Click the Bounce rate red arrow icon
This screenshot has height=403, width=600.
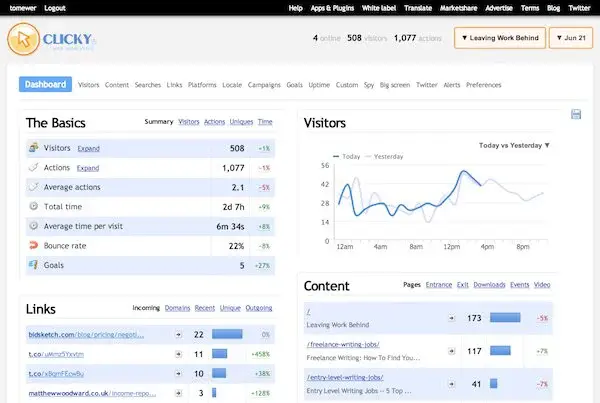click(34, 245)
